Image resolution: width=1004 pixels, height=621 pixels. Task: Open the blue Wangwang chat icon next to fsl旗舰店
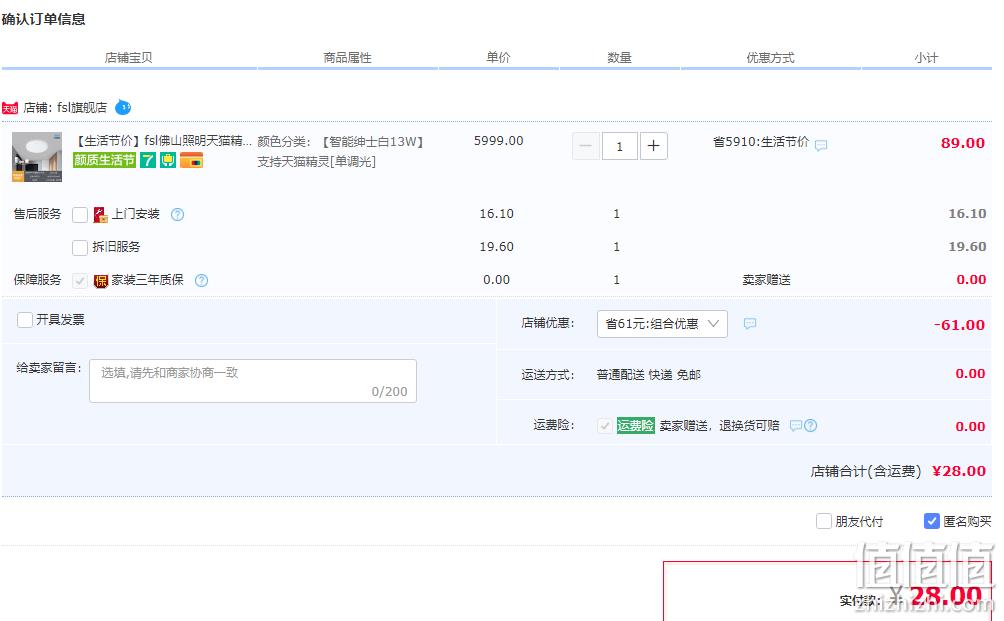click(x=123, y=108)
